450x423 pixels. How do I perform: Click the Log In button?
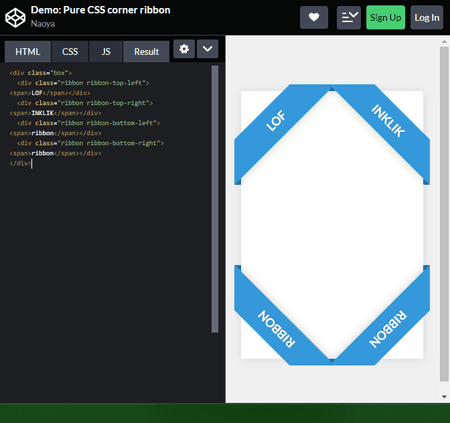click(x=427, y=17)
